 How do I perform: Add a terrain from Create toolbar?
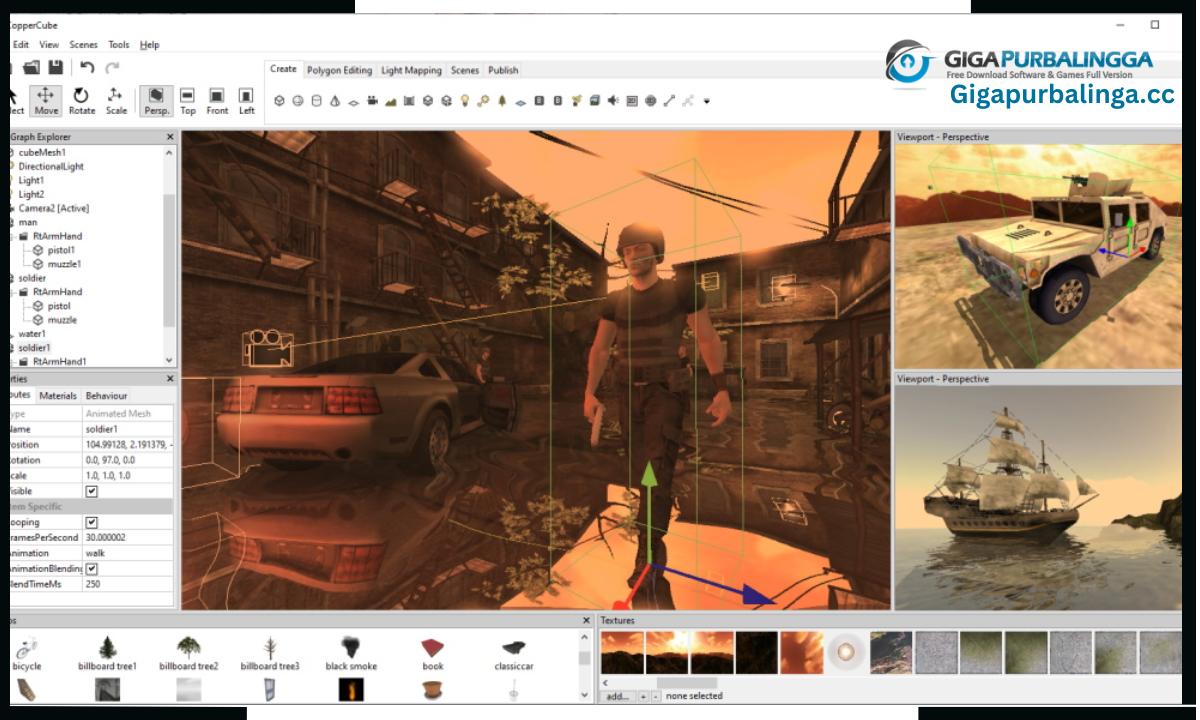pos(390,102)
